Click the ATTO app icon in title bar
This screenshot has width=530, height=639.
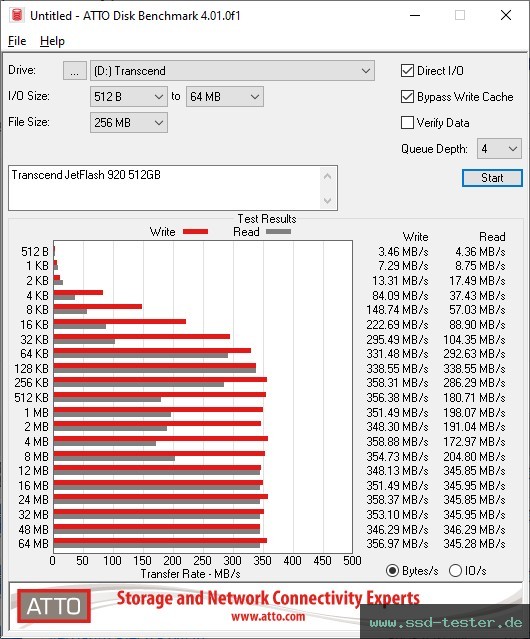[x=17, y=15]
